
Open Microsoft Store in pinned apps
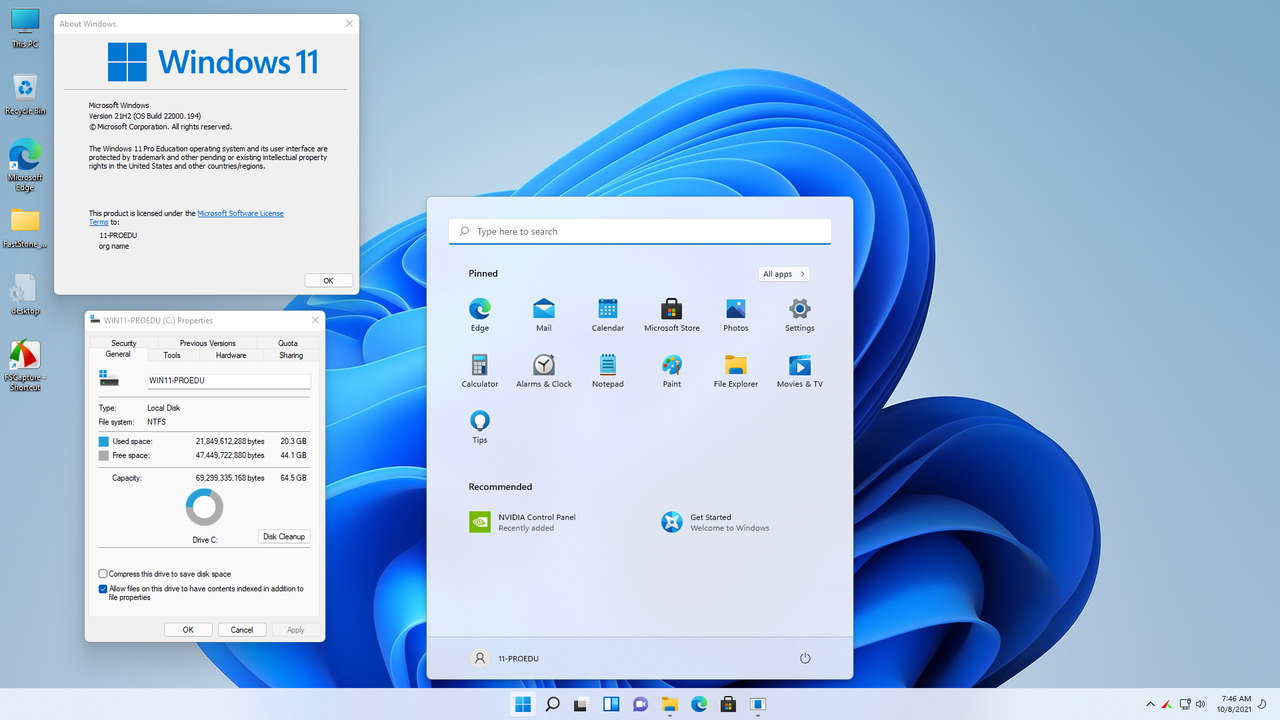tap(672, 314)
